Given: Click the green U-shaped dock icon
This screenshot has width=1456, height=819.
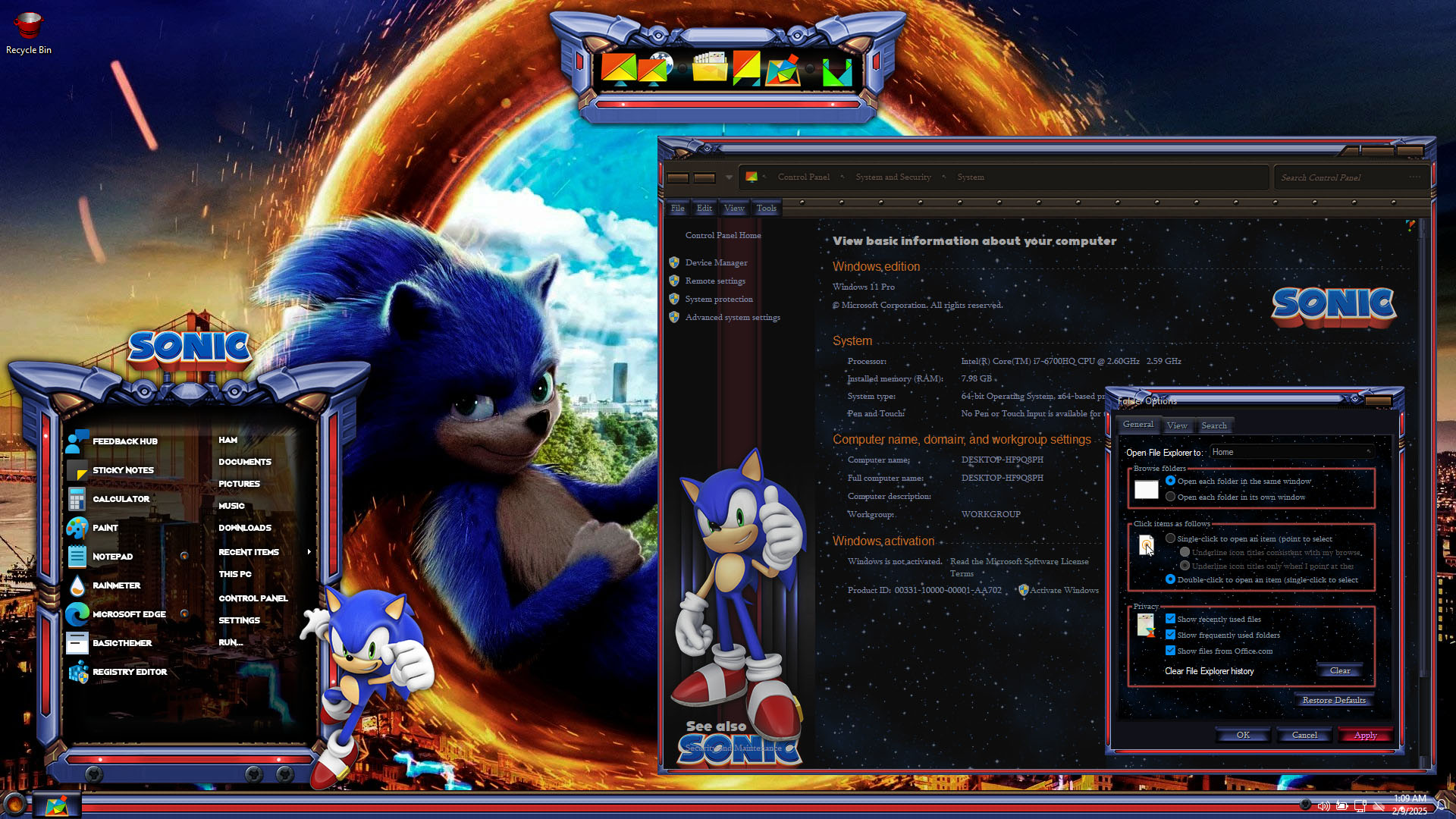Looking at the screenshot, I should (837, 72).
